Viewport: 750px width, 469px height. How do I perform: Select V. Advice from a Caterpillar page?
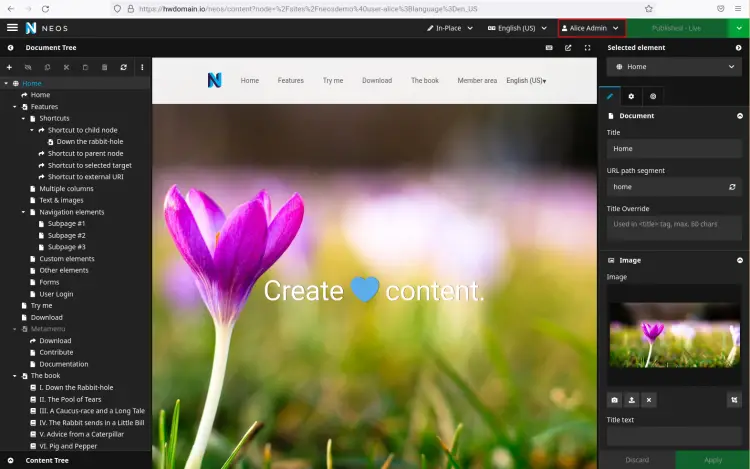[x=81, y=434]
